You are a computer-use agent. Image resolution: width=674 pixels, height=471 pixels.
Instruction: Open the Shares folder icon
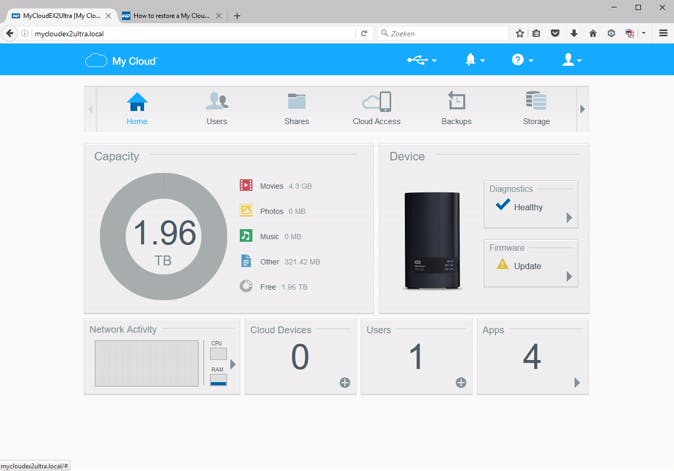coord(296,102)
